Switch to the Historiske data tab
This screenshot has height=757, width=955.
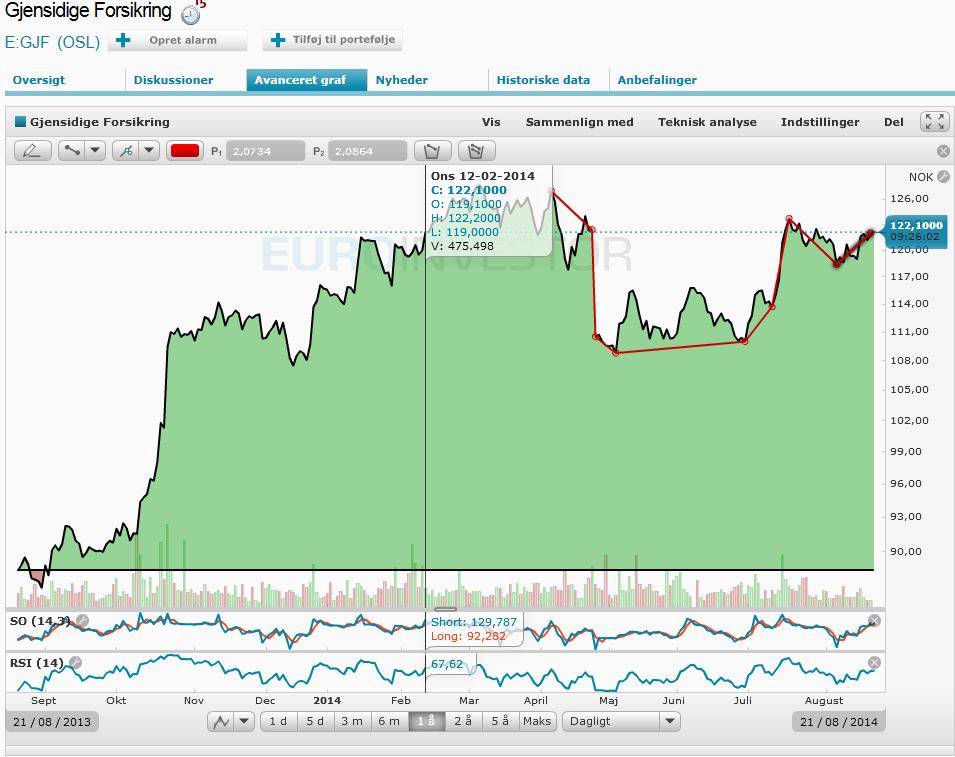(543, 80)
